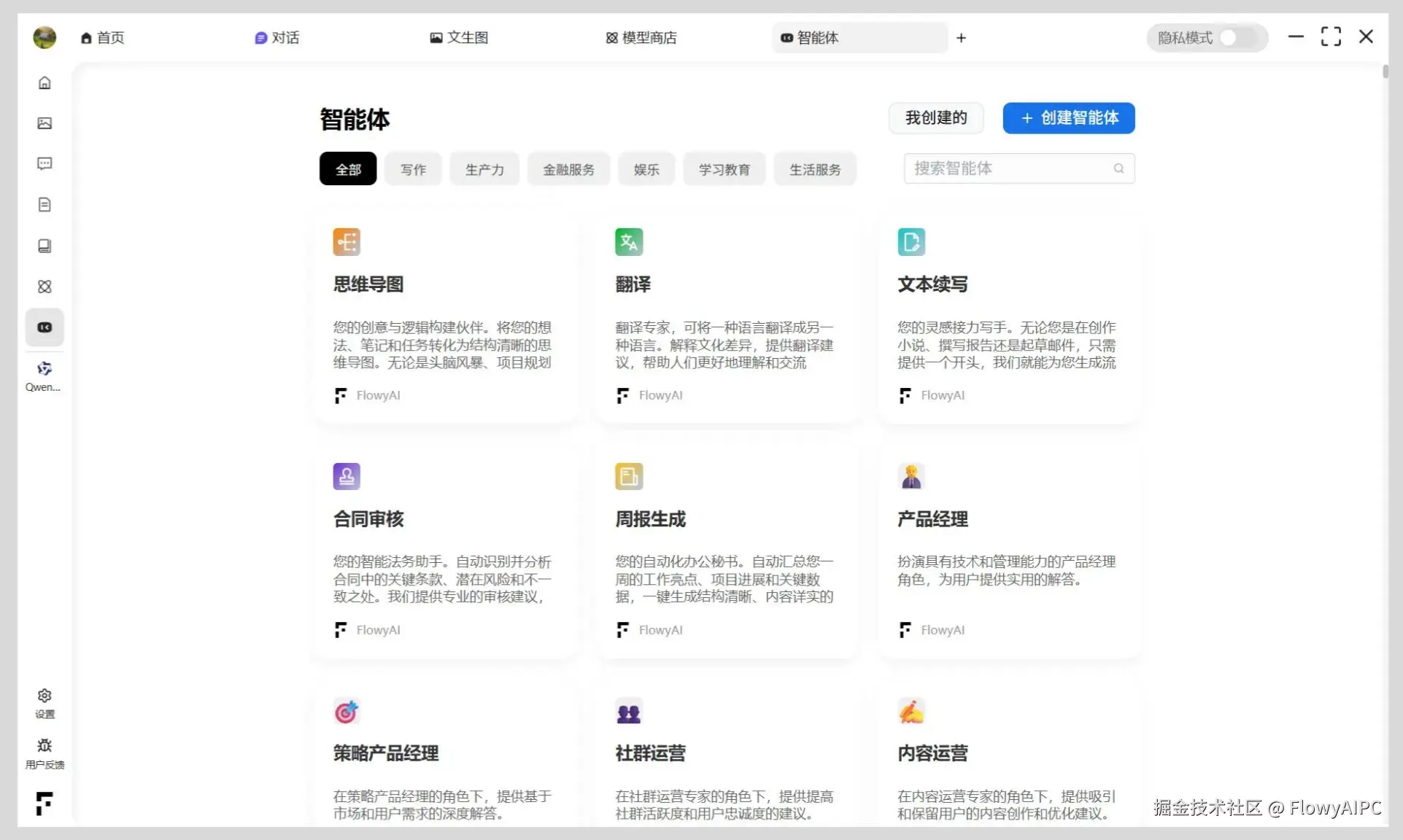The height and width of the screenshot is (840, 1403).
Task: Add a new tab with plus
Action: tap(961, 38)
